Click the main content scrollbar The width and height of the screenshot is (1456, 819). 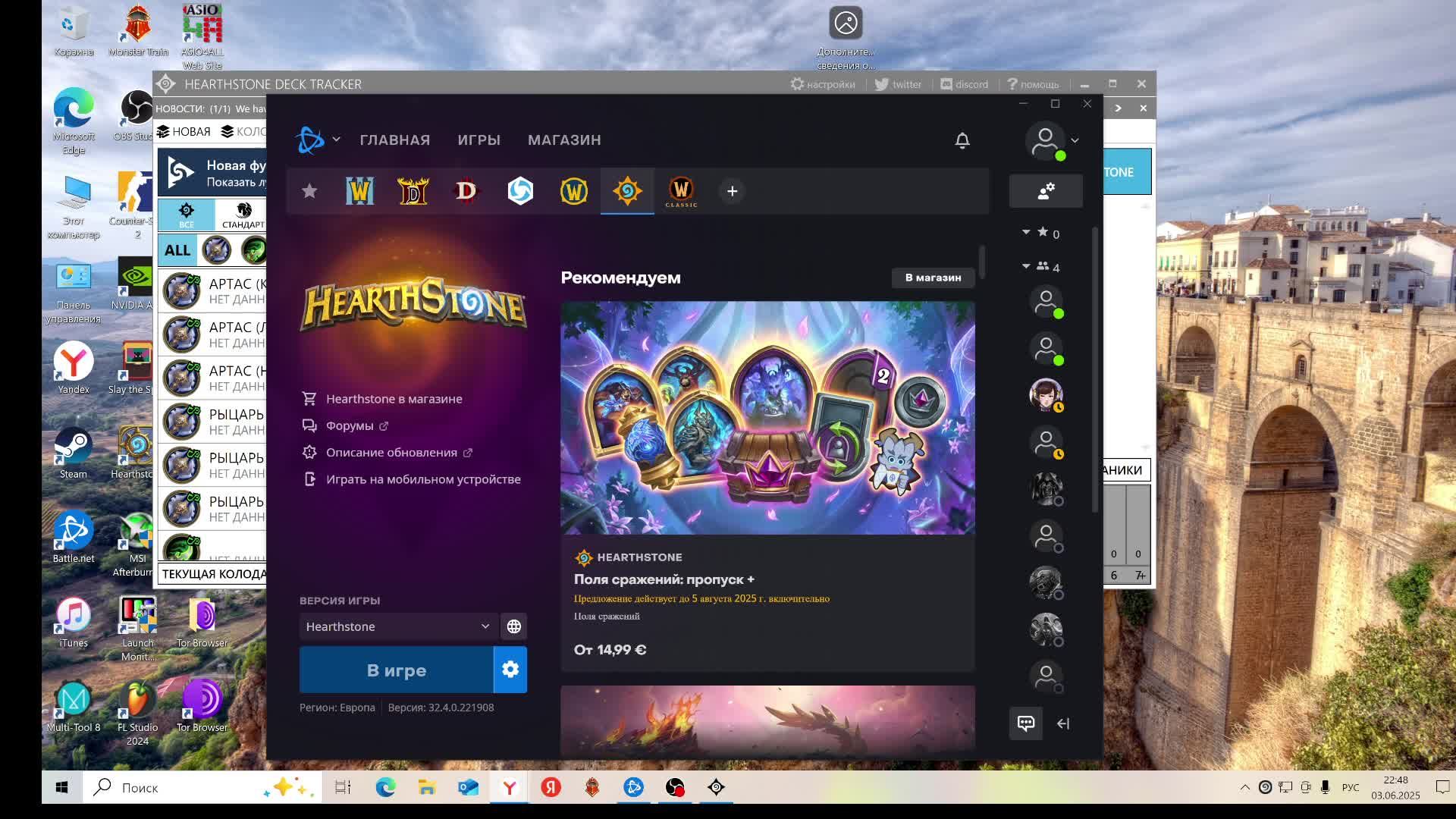pos(982,262)
